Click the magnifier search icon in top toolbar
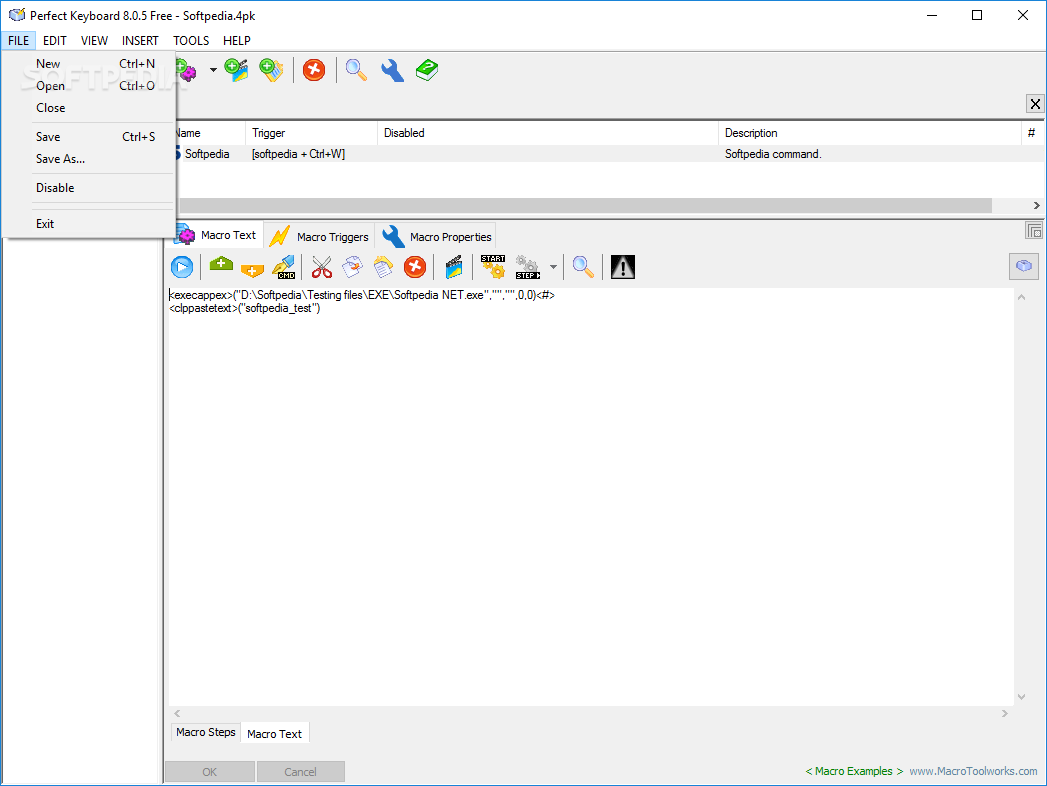Viewport: 1047px width, 786px height. tap(356, 69)
